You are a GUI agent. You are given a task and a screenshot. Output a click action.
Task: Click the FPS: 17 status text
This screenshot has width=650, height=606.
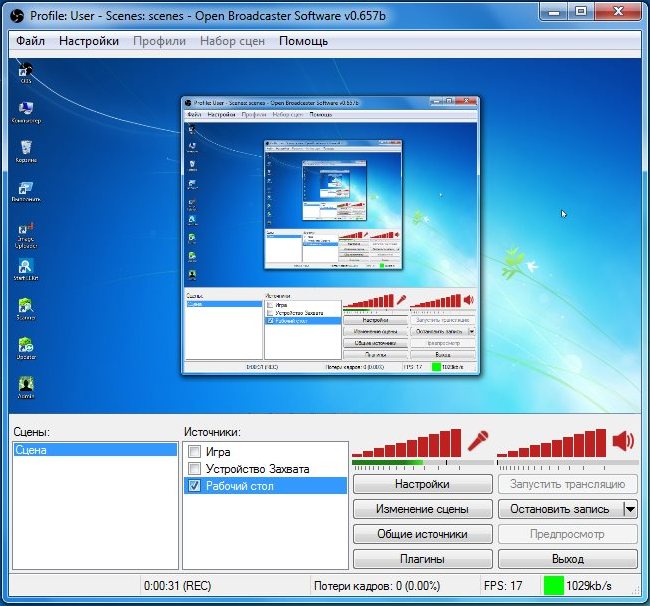pyautogui.click(x=503, y=586)
